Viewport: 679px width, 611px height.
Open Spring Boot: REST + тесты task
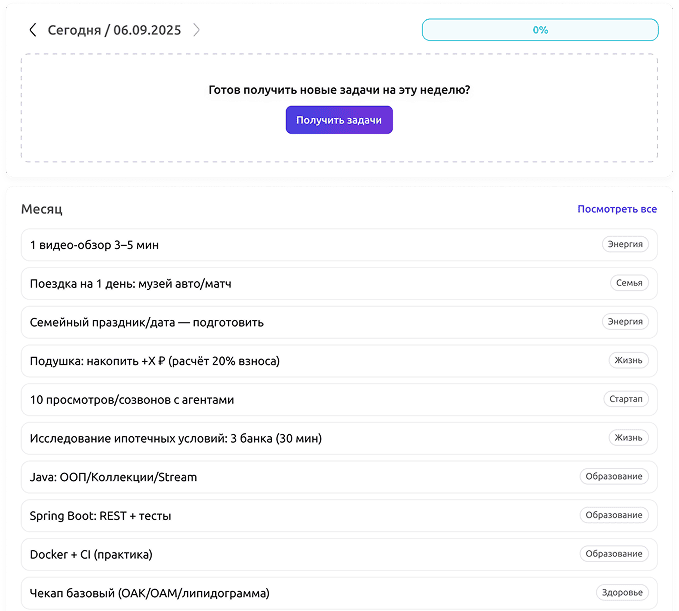100,516
